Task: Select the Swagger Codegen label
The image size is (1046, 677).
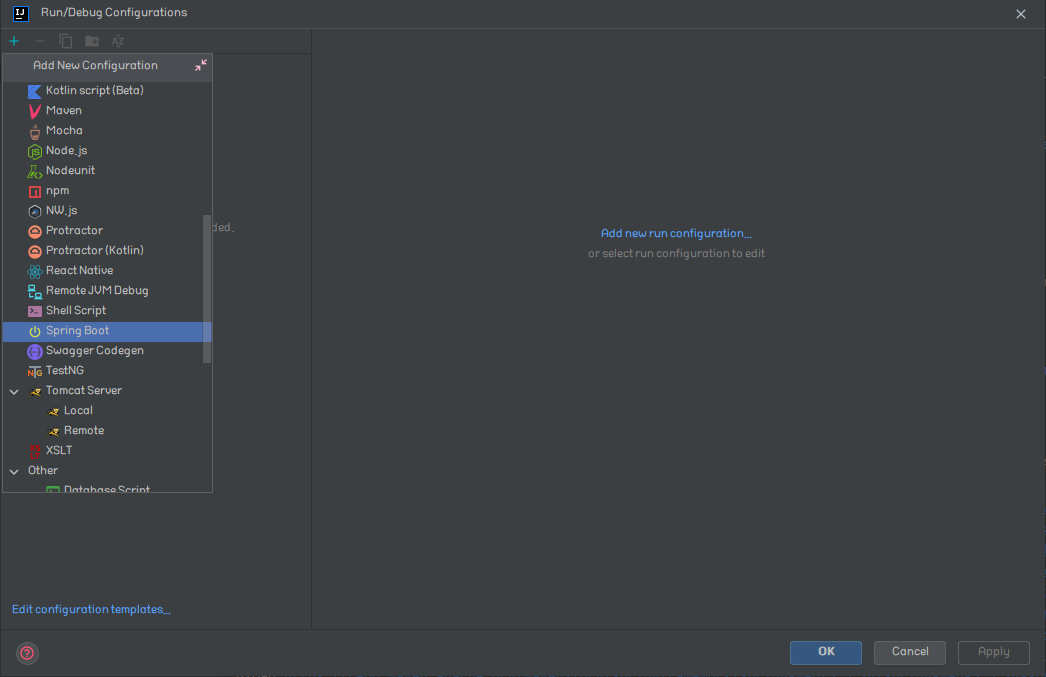Action: (x=95, y=351)
